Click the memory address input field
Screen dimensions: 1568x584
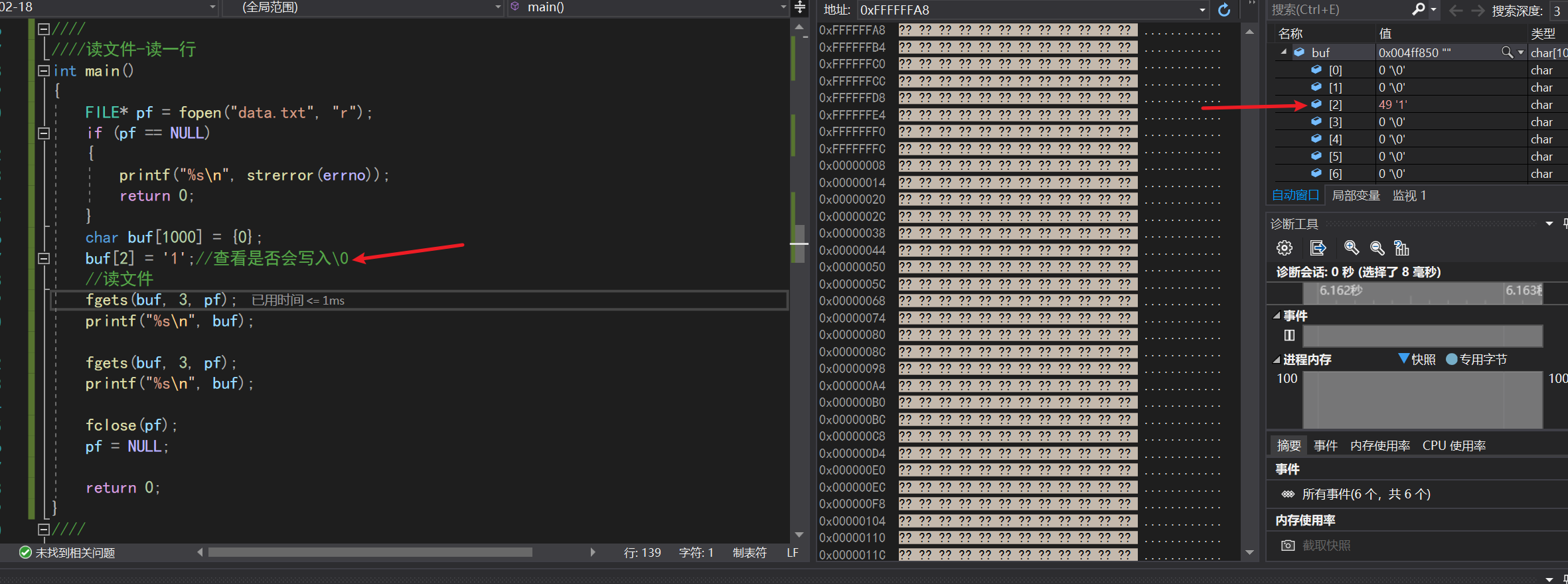point(1026,10)
